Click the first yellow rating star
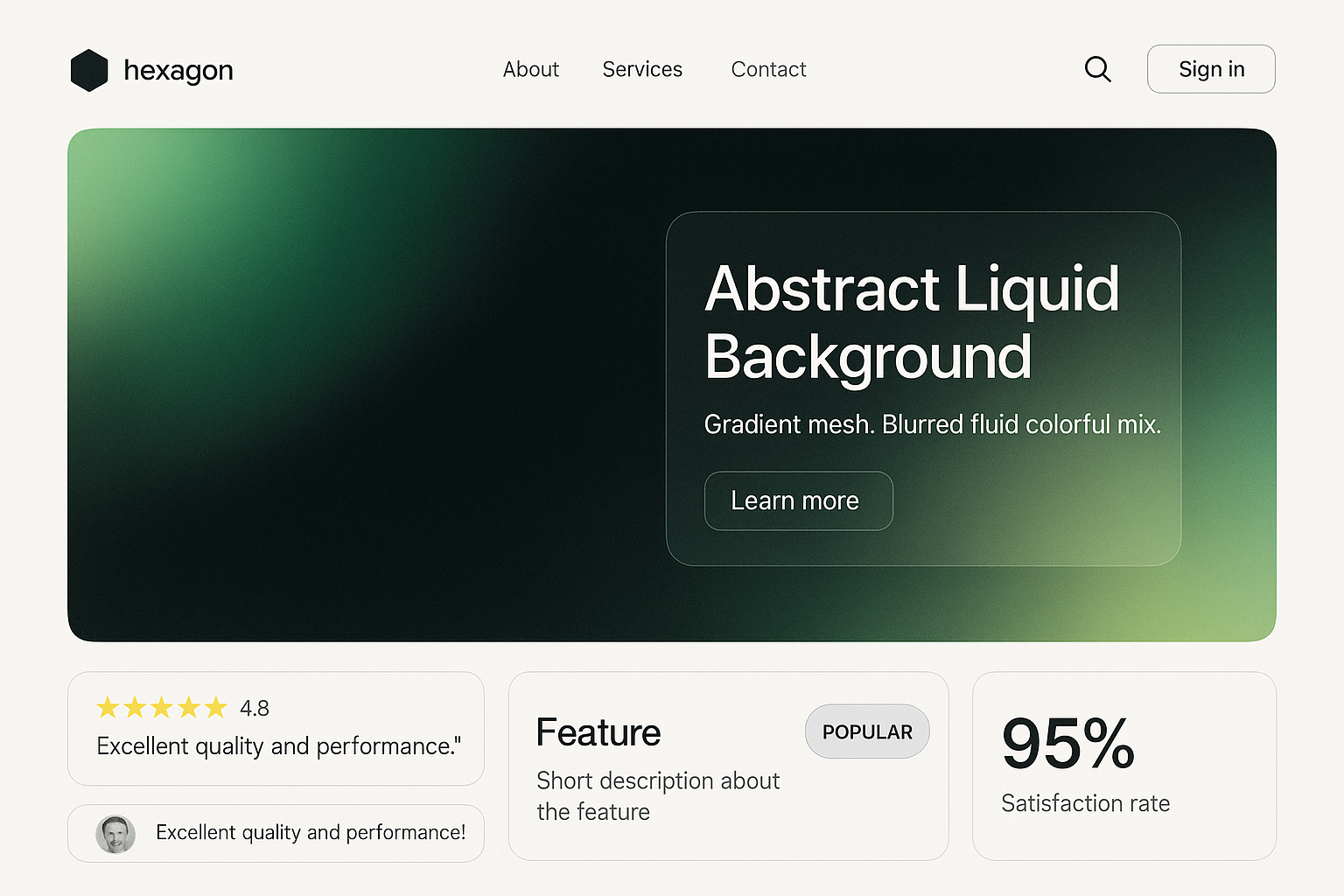Image resolution: width=1344 pixels, height=896 pixels. click(108, 707)
